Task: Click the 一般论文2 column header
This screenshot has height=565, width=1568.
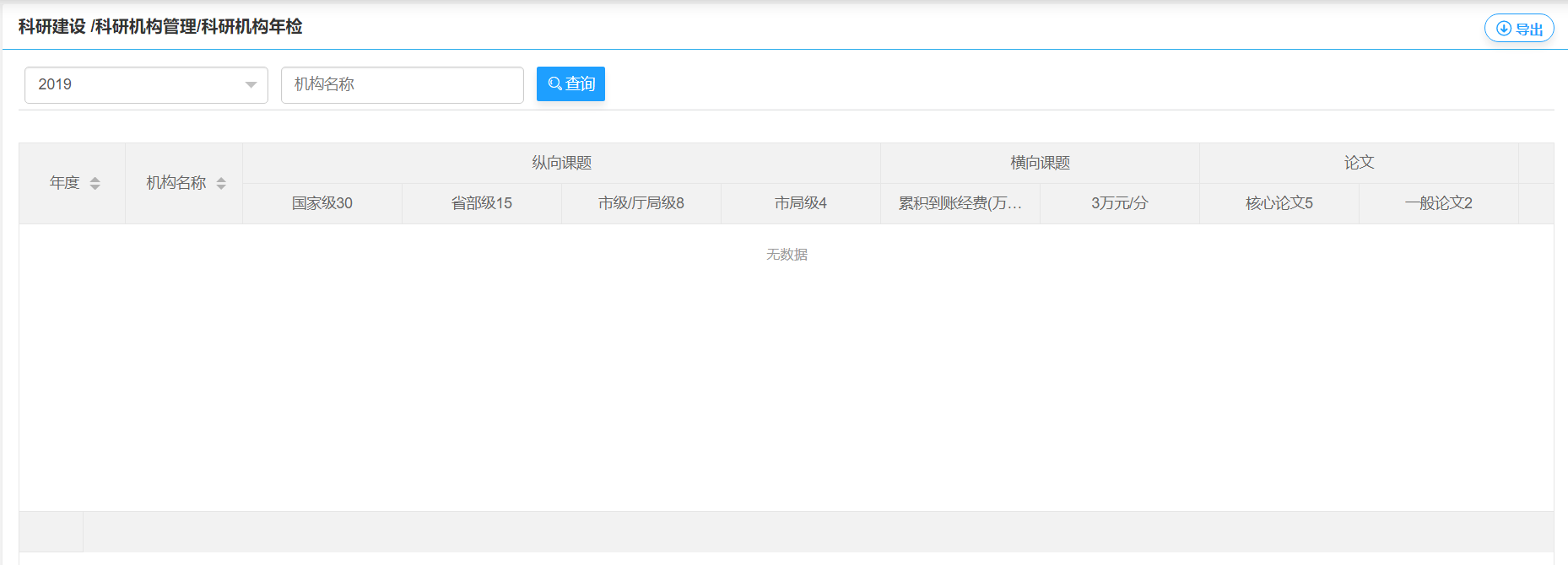Action: point(1438,203)
